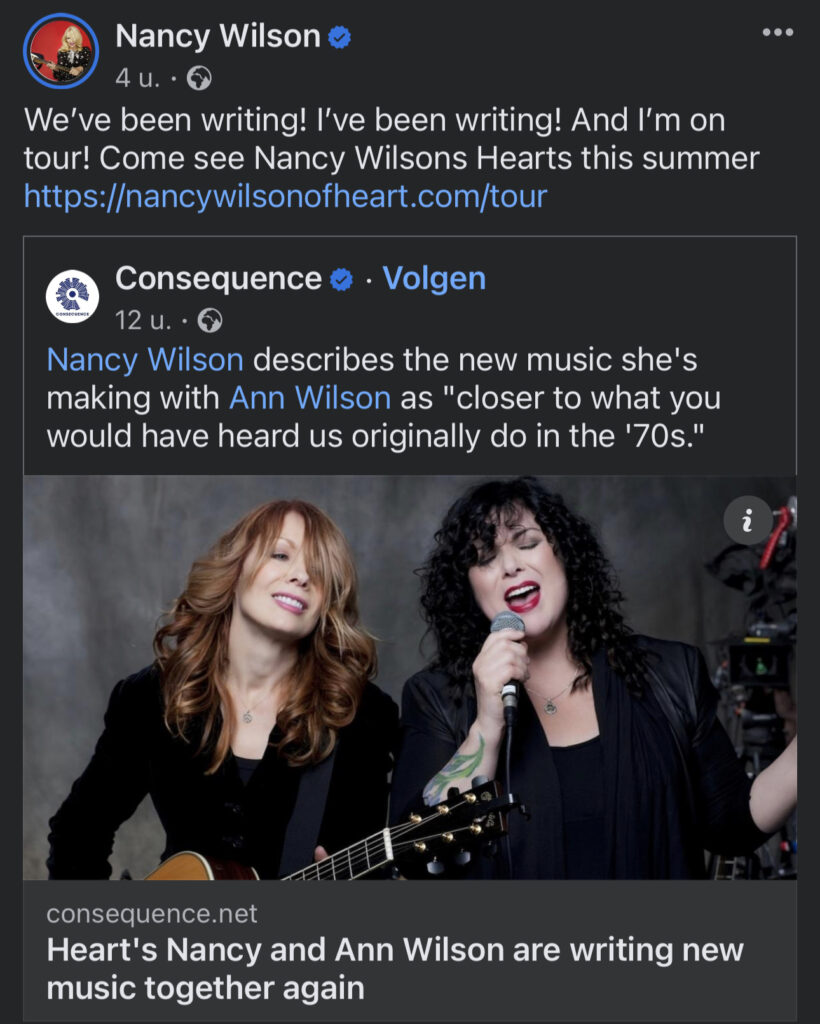Follow Consequence via the Volgen button
The width and height of the screenshot is (820, 1024).
434,279
